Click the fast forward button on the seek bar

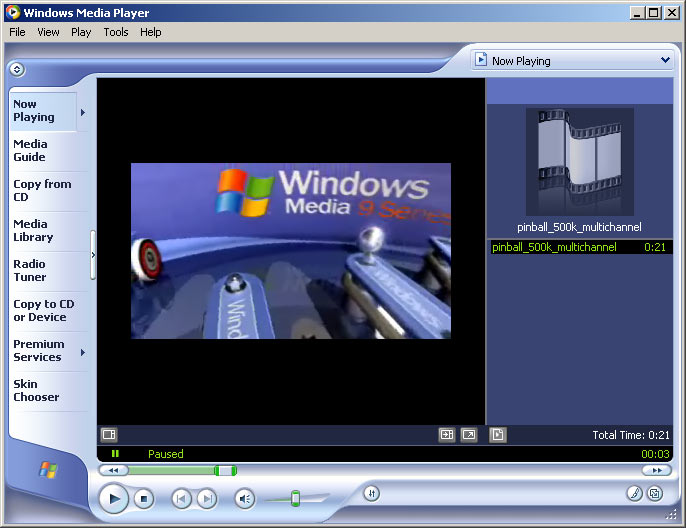[x=657, y=471]
